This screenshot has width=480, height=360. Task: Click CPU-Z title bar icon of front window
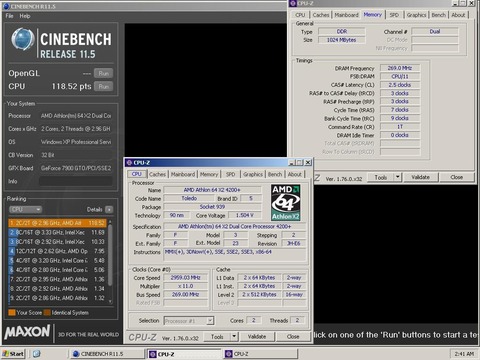[129, 163]
